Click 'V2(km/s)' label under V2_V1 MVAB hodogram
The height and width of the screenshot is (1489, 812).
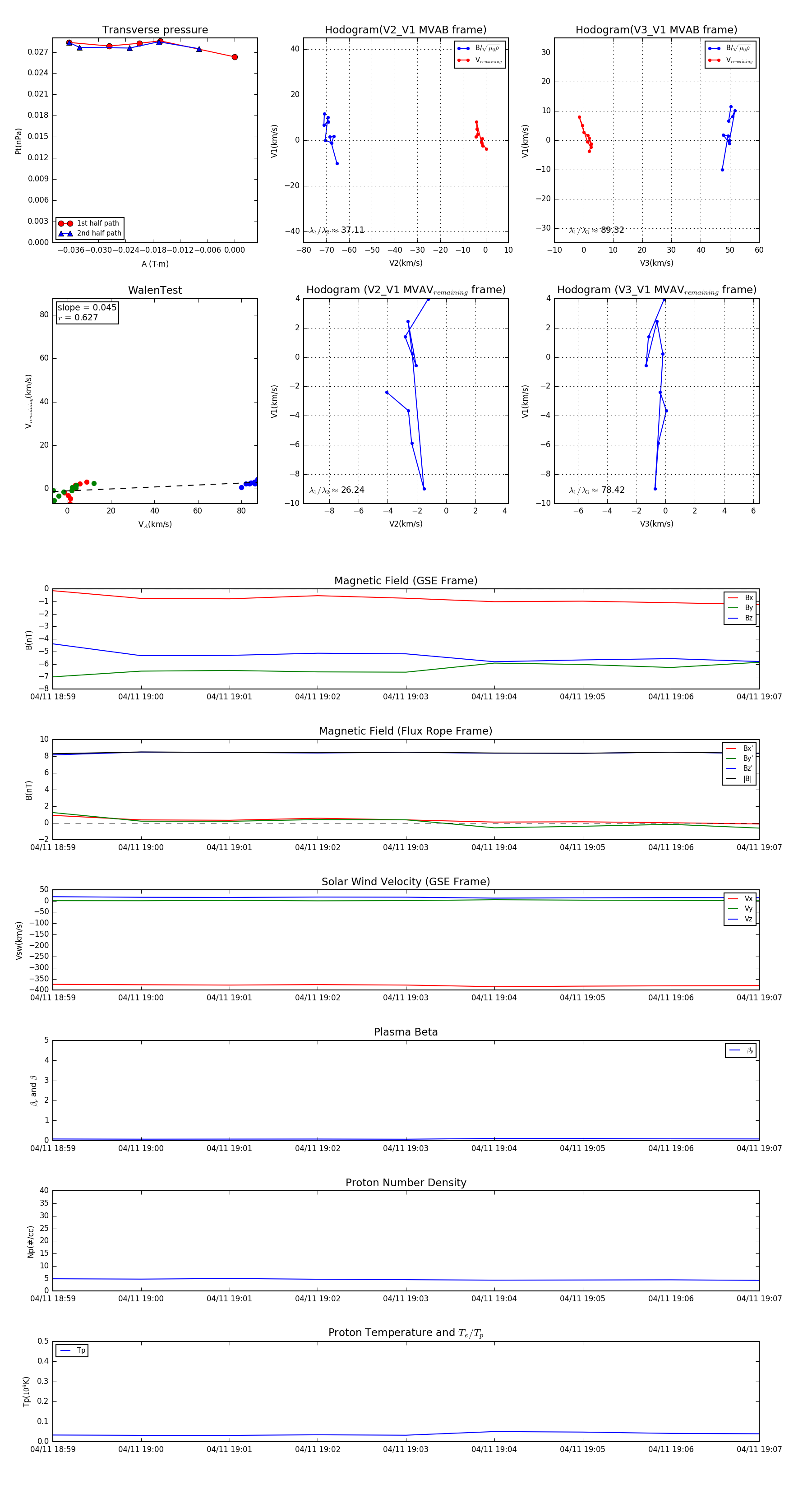pyautogui.click(x=406, y=263)
